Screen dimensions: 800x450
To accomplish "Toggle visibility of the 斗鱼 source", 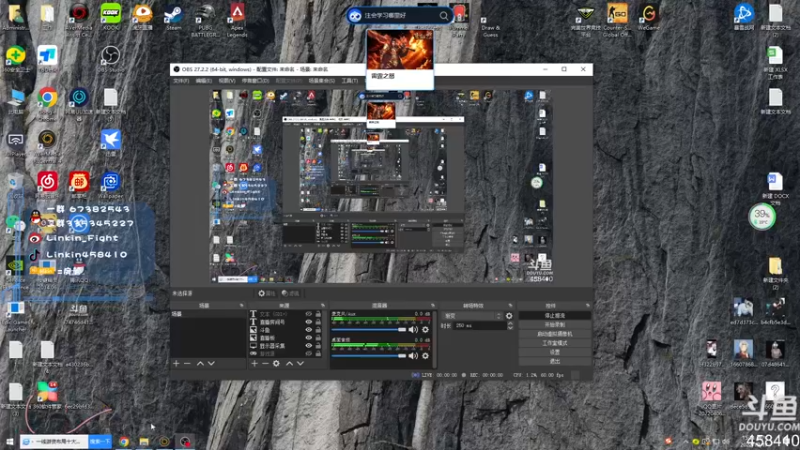I will (309, 330).
